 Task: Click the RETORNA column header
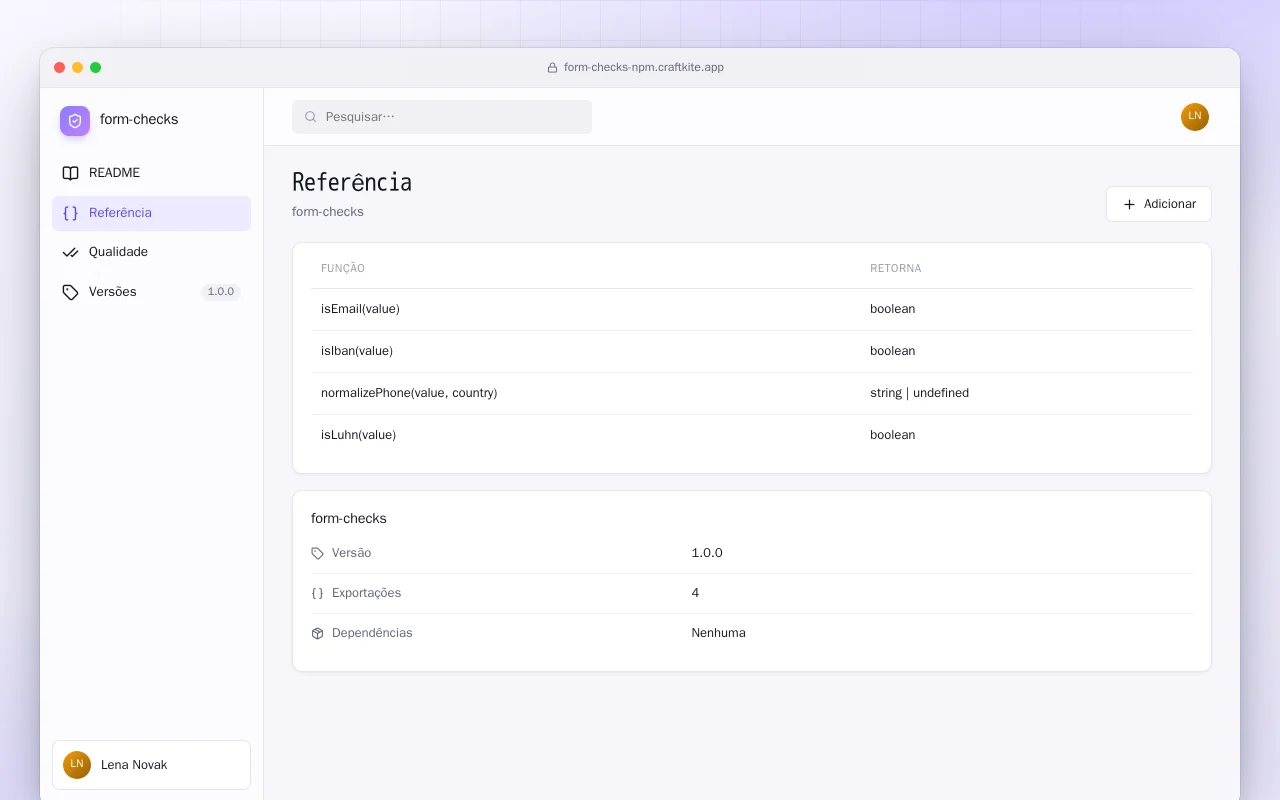(895, 269)
